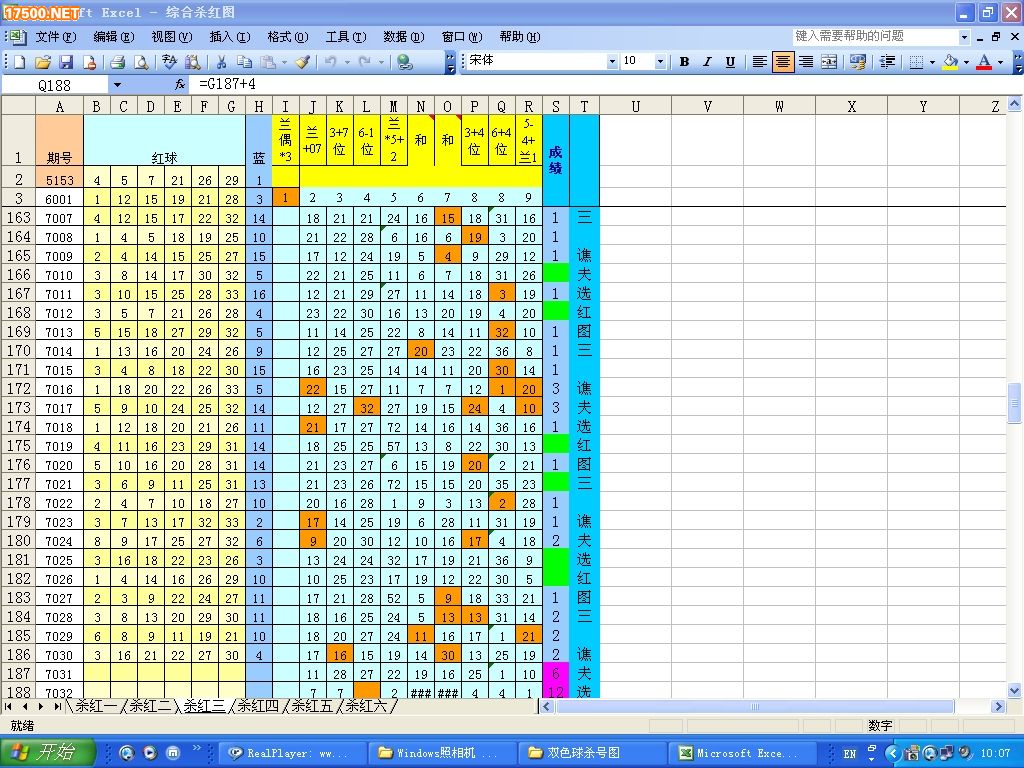1024x768 pixels.
Task: Go to last sheet tab navigation arrow
Action: 58,706
